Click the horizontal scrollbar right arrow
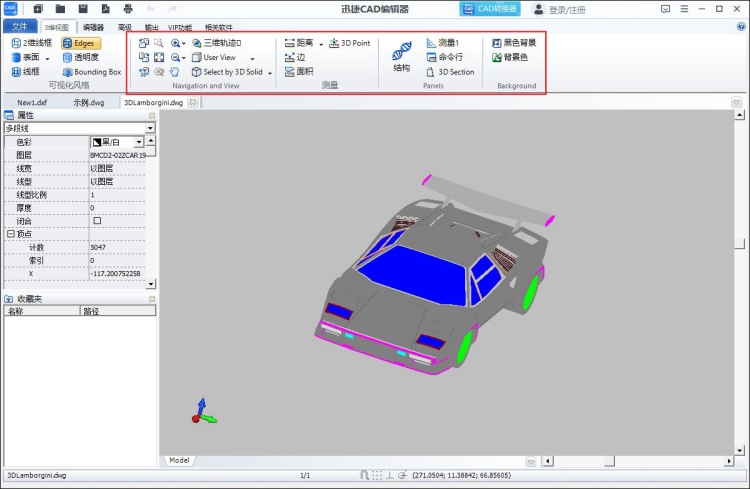The width and height of the screenshot is (750, 489). click(729, 461)
